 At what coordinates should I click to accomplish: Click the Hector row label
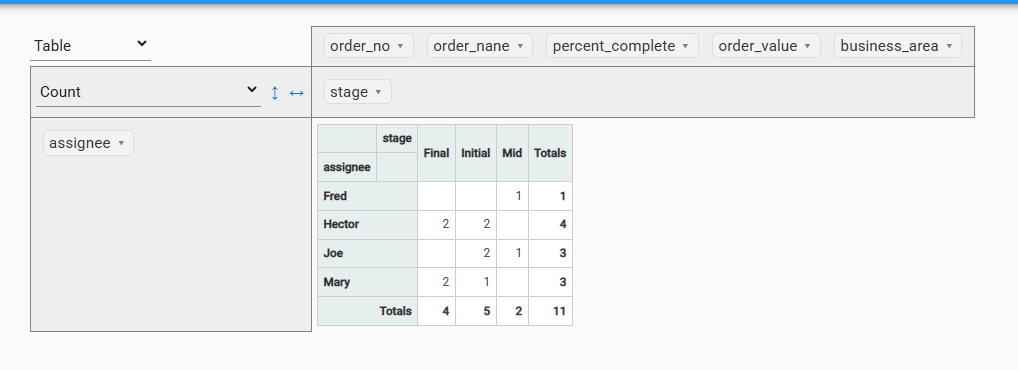point(367,225)
